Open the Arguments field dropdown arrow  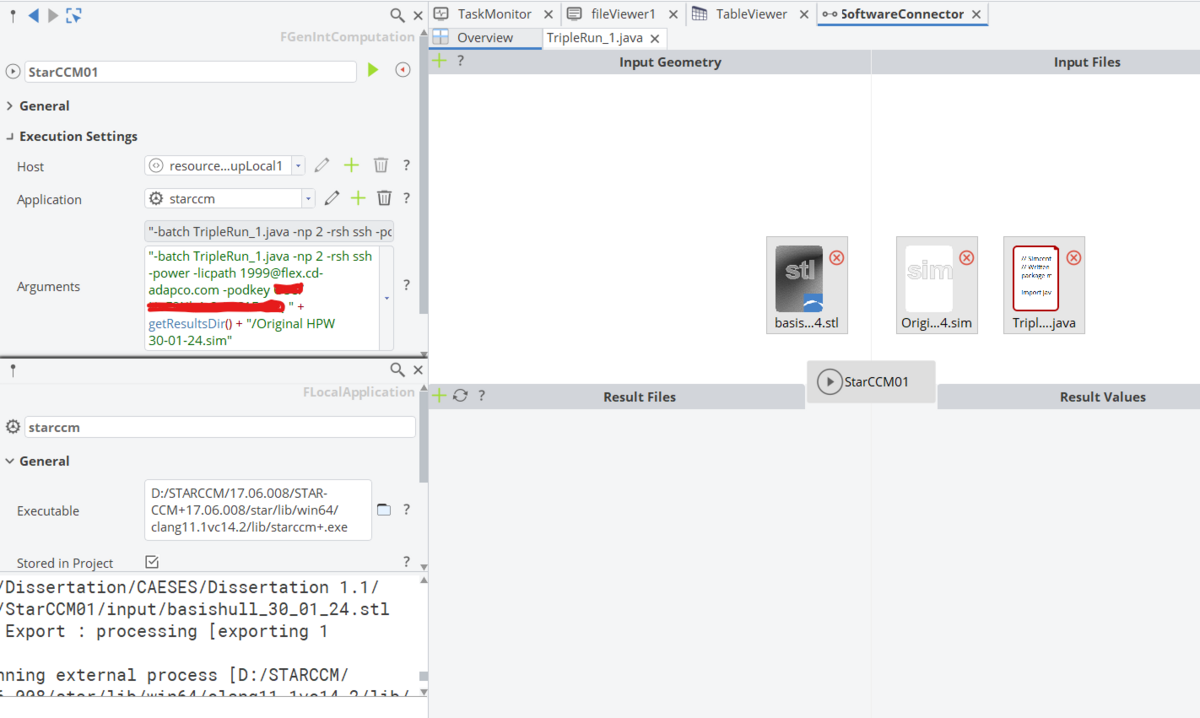387,298
